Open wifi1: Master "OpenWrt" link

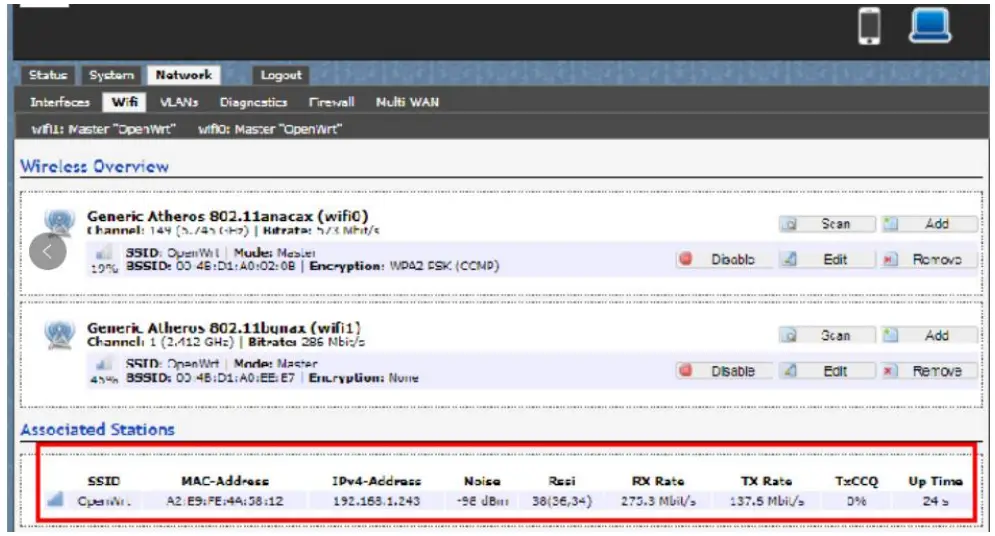(103, 129)
